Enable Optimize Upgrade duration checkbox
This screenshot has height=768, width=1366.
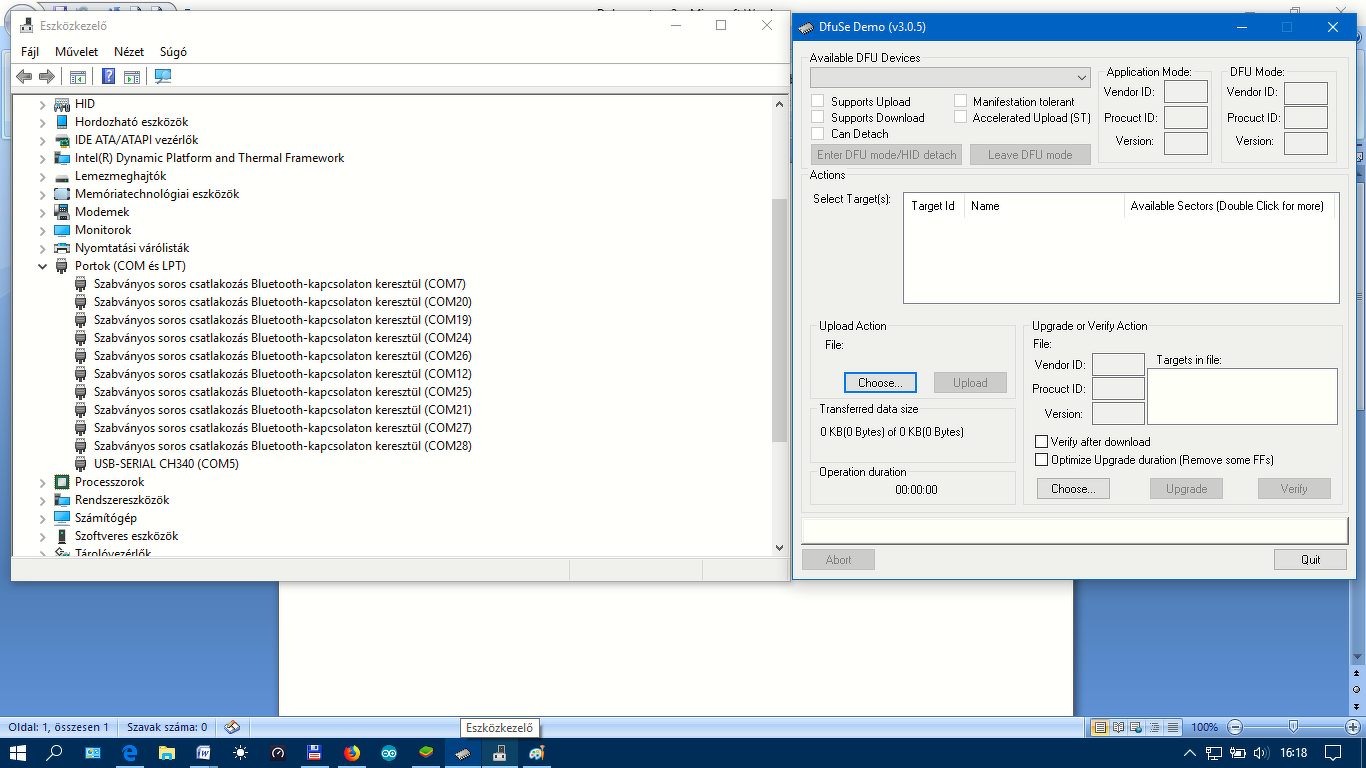pos(1042,460)
